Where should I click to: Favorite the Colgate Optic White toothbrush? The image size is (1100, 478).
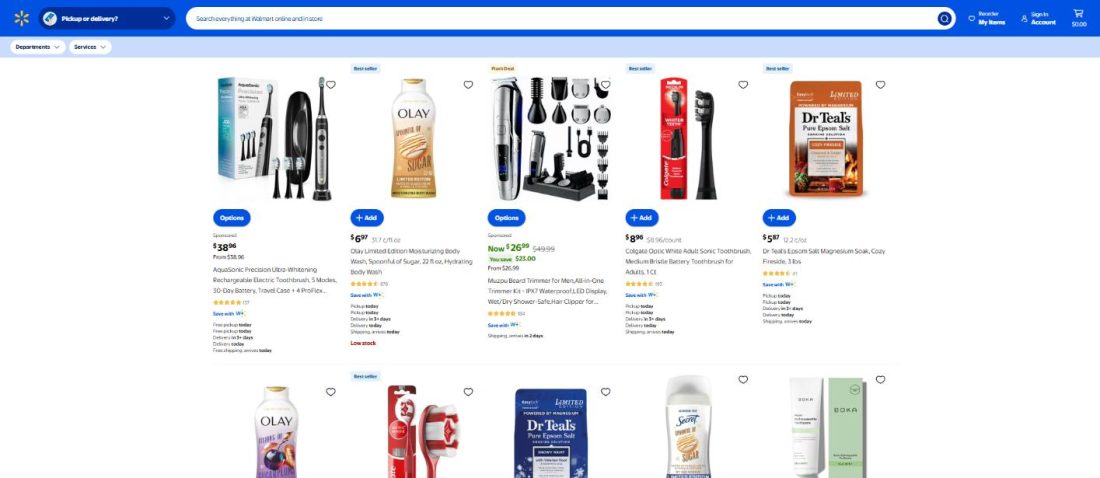pyautogui.click(x=743, y=85)
